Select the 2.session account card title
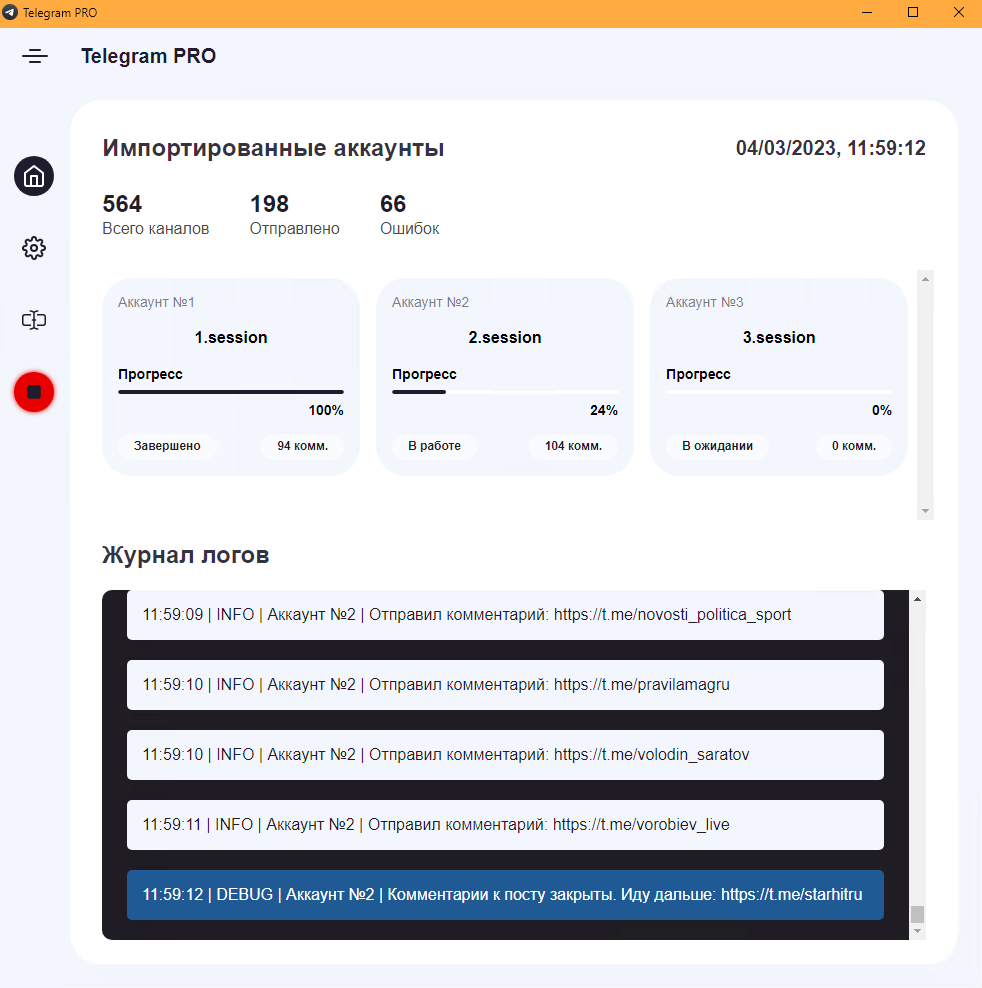The width and height of the screenshot is (982, 988). click(505, 337)
